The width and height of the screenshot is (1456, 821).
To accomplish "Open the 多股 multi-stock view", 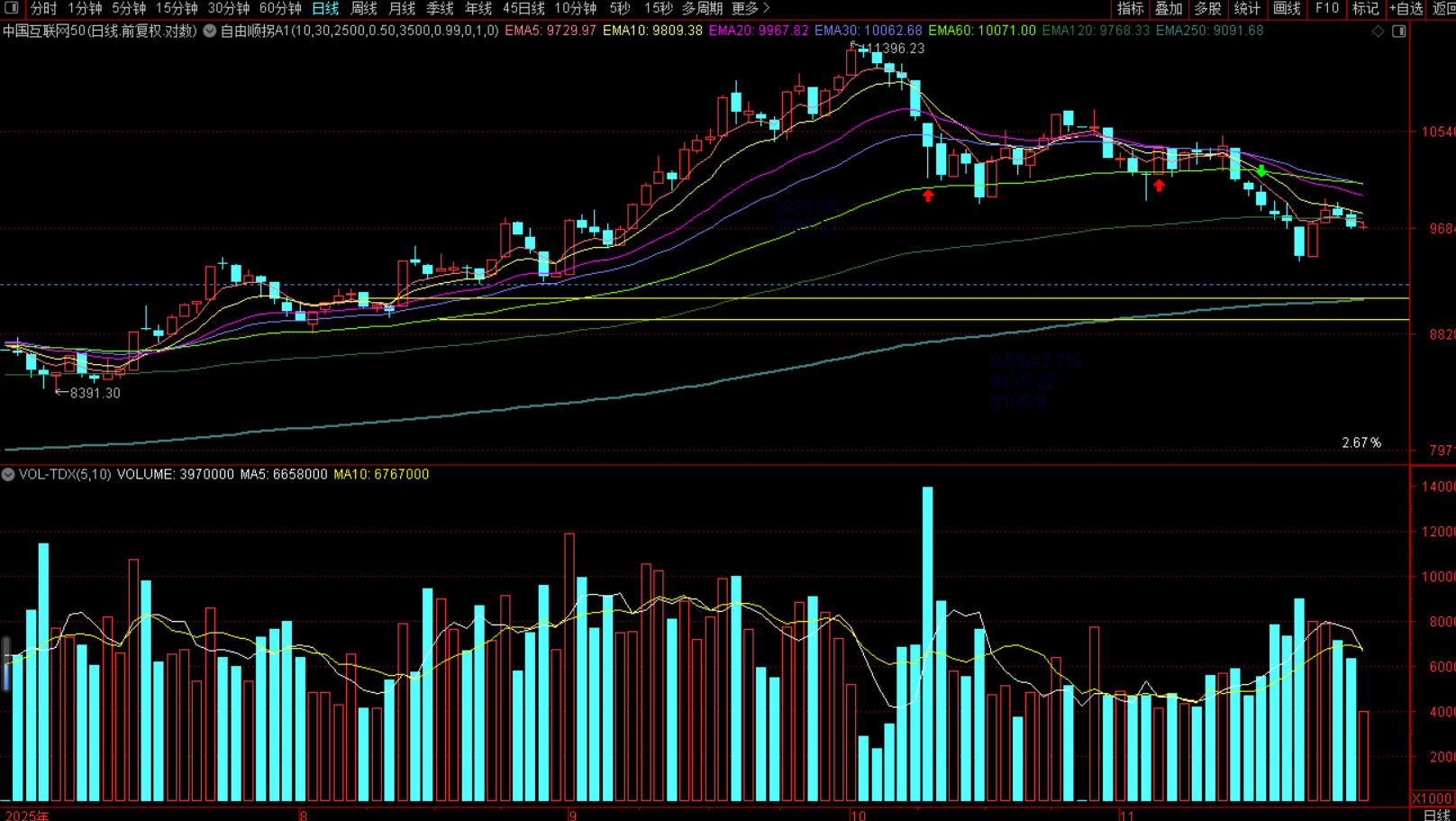I will tap(1207, 8).
